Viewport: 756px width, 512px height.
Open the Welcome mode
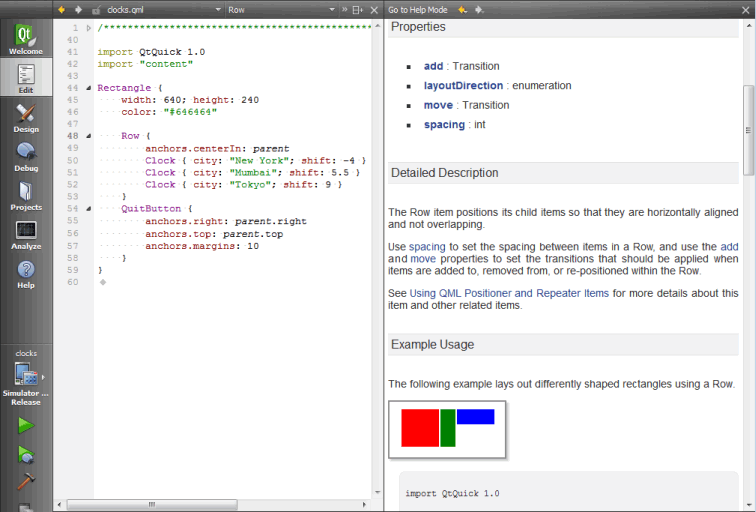[25, 36]
